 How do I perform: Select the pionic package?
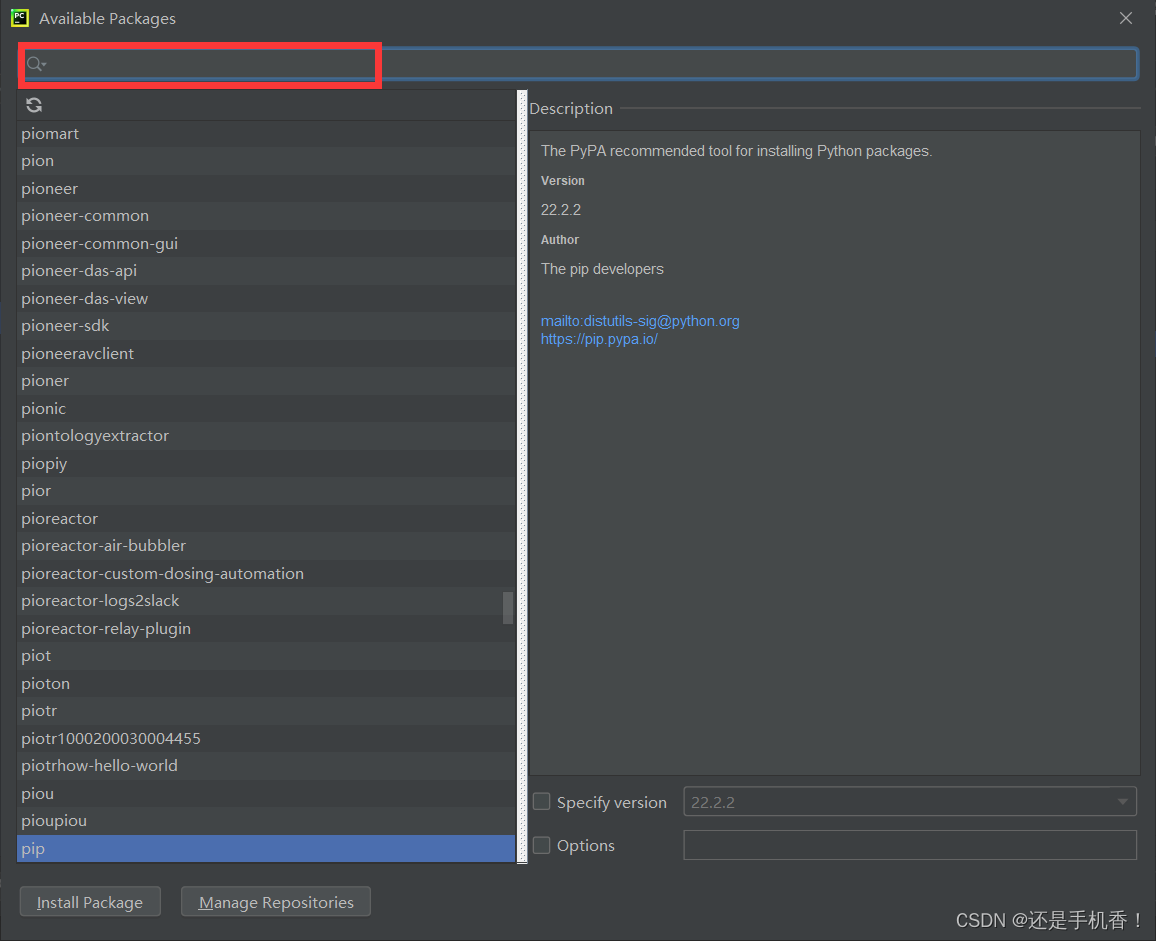point(266,409)
